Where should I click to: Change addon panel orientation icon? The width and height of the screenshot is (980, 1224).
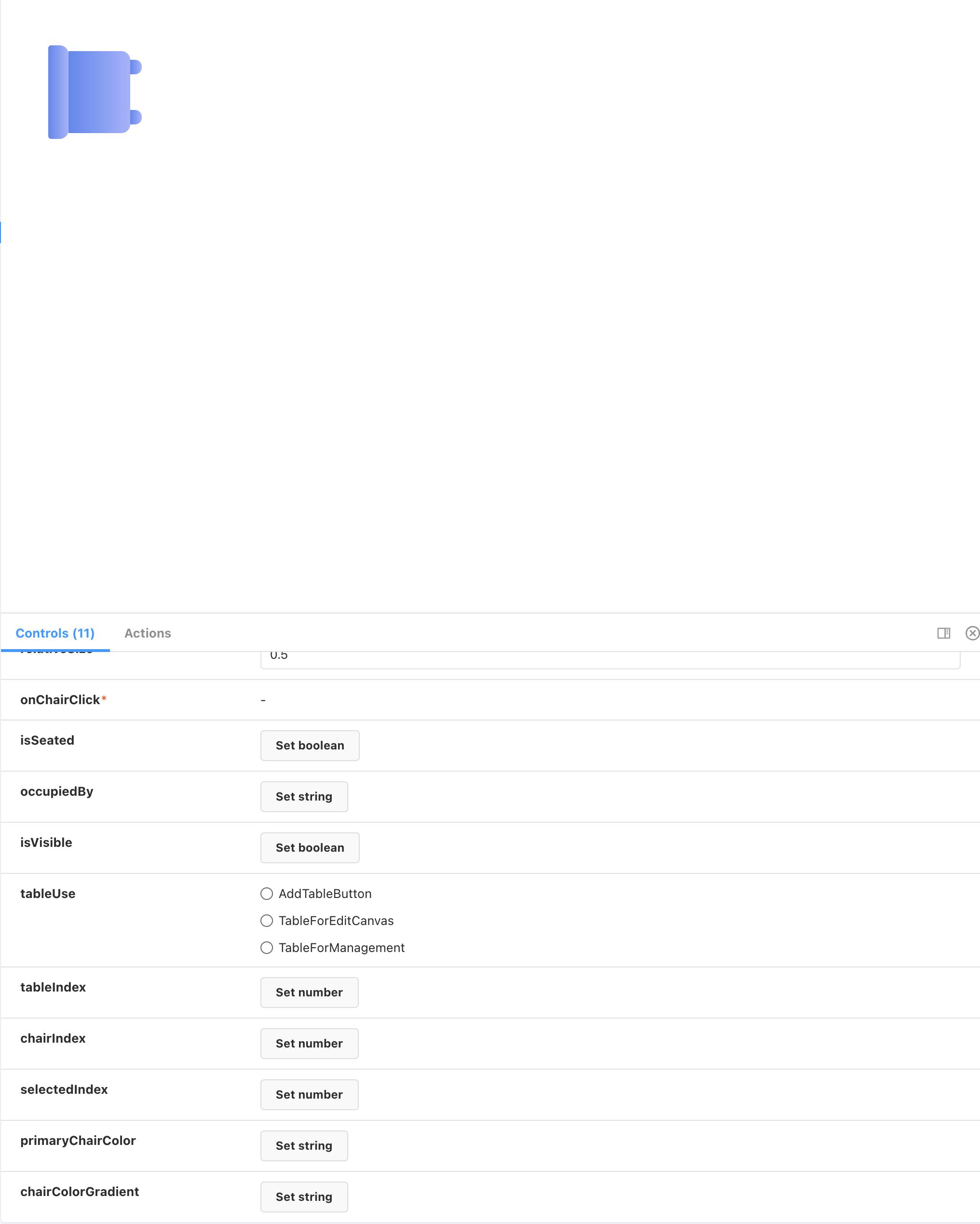point(943,633)
